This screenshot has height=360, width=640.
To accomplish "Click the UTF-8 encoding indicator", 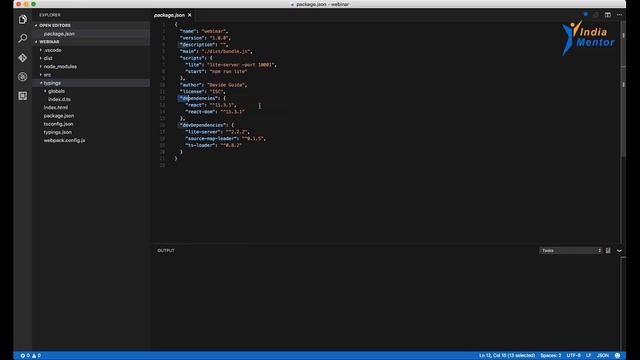I will 573,356.
